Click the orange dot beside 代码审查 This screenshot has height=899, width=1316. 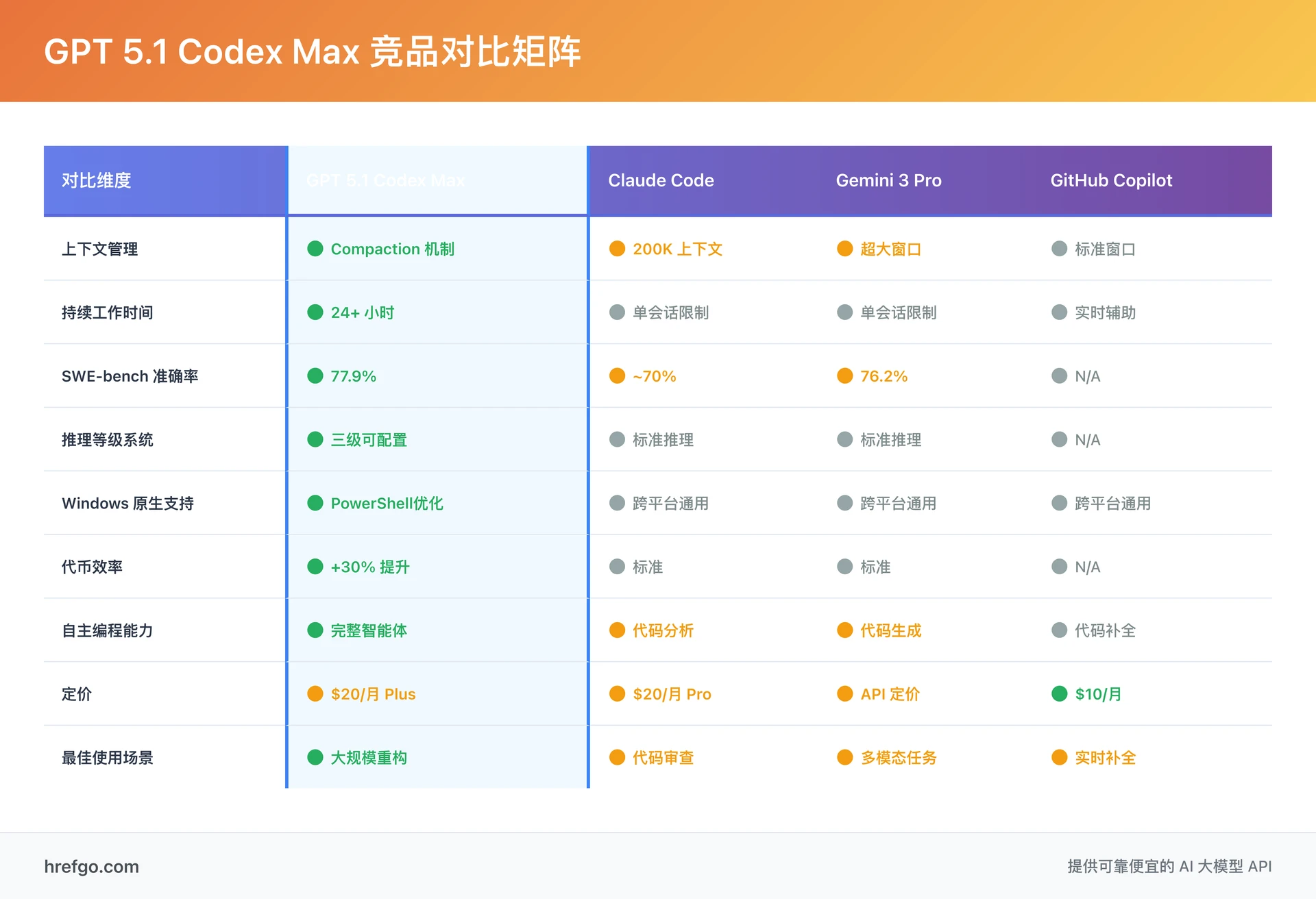[x=618, y=757]
